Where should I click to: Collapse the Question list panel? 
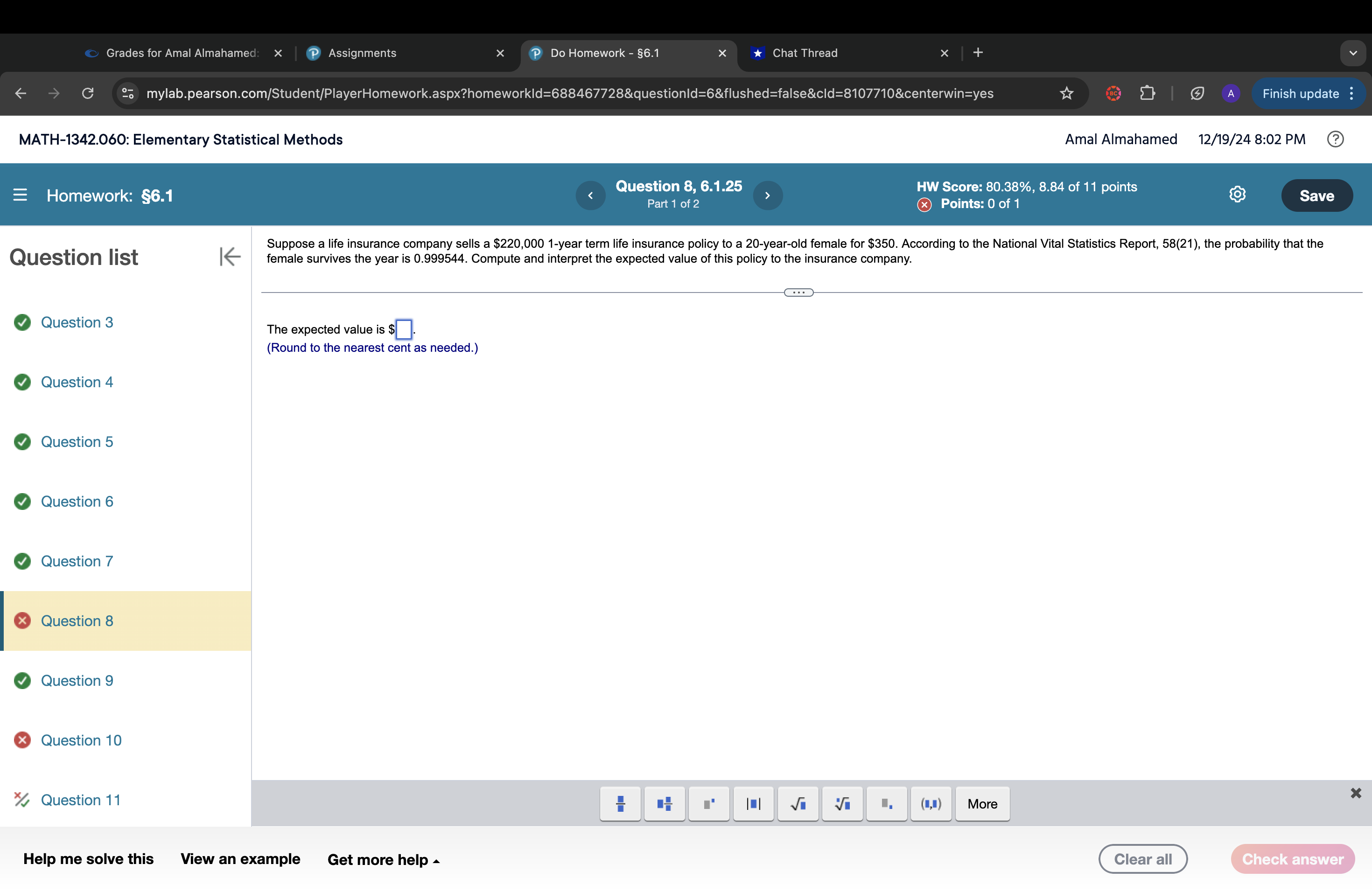pyautogui.click(x=230, y=257)
